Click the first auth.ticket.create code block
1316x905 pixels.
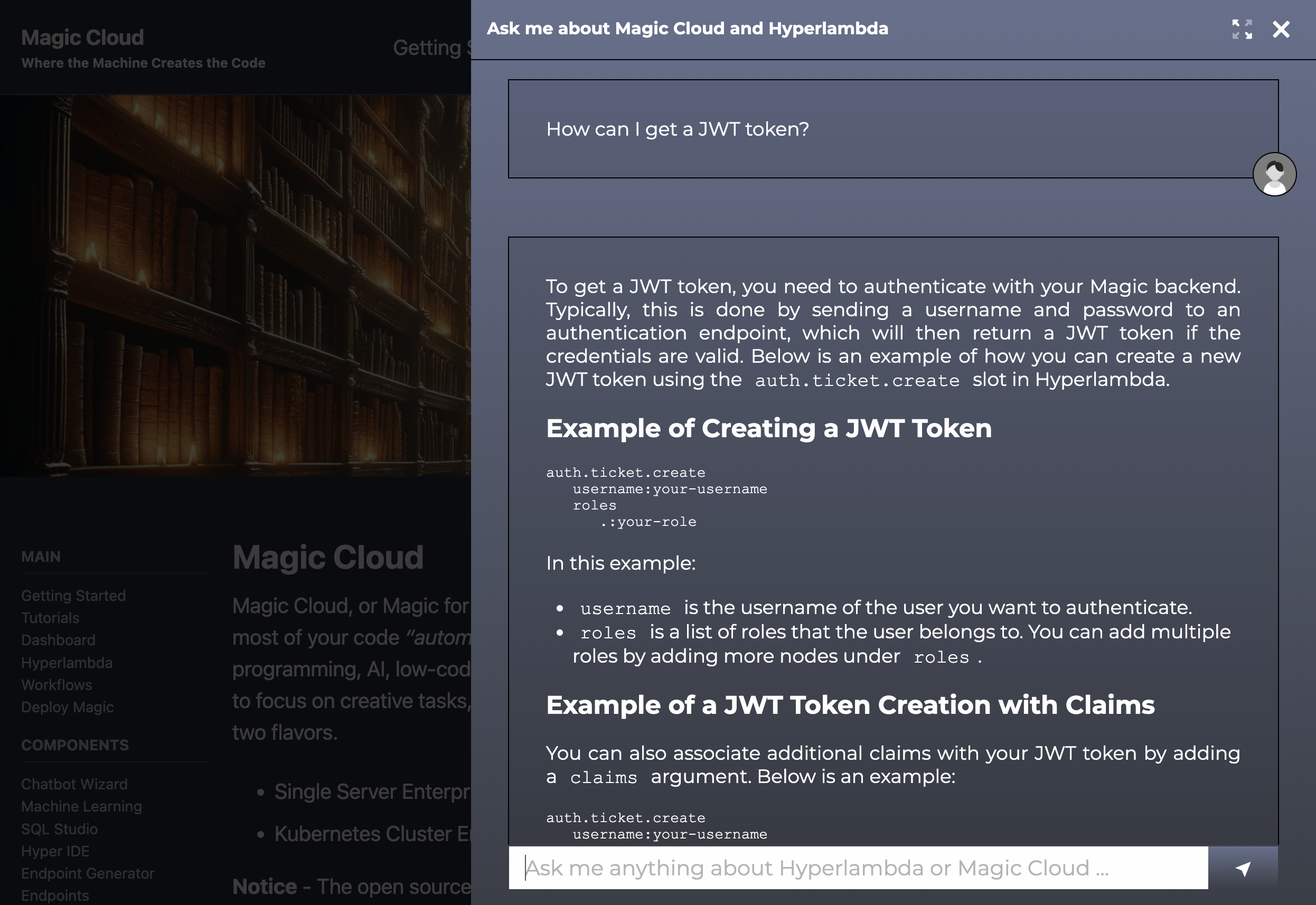656,497
